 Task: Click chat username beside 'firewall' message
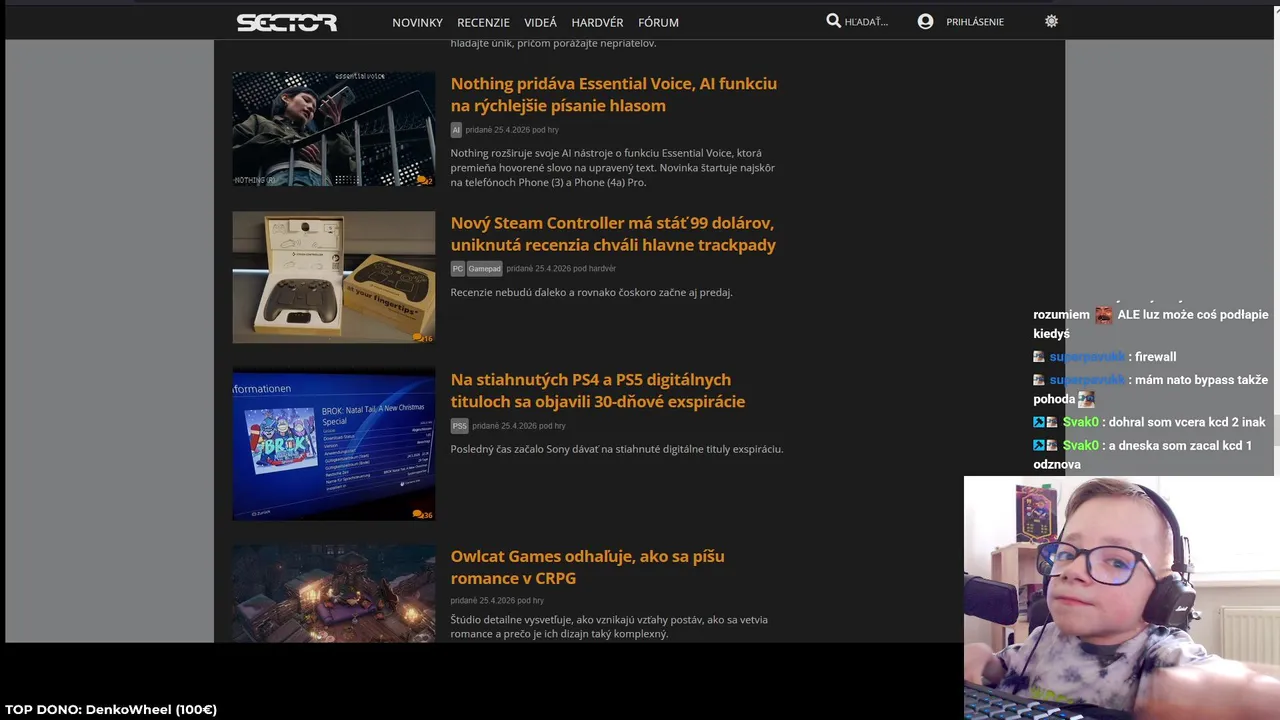[1087, 357]
